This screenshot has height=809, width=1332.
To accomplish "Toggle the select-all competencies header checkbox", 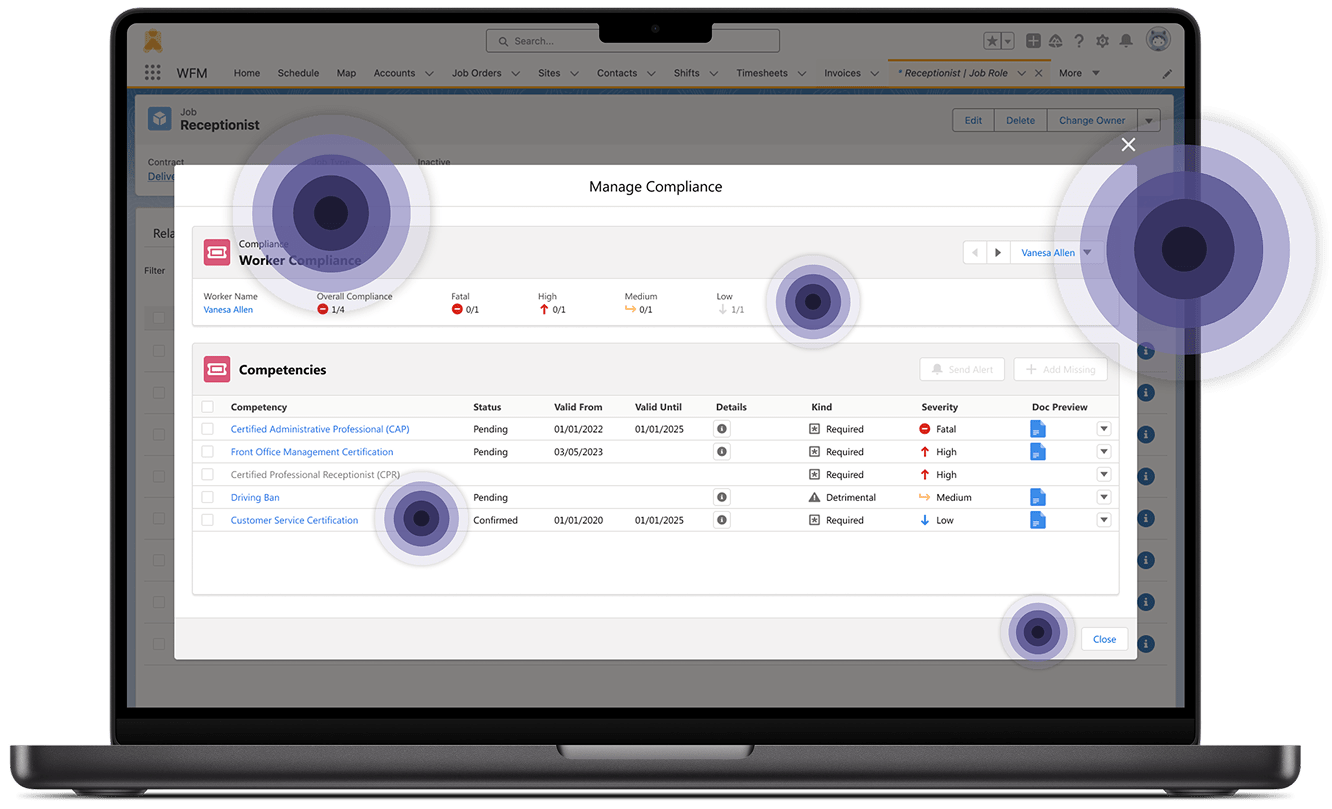I will click(207, 407).
